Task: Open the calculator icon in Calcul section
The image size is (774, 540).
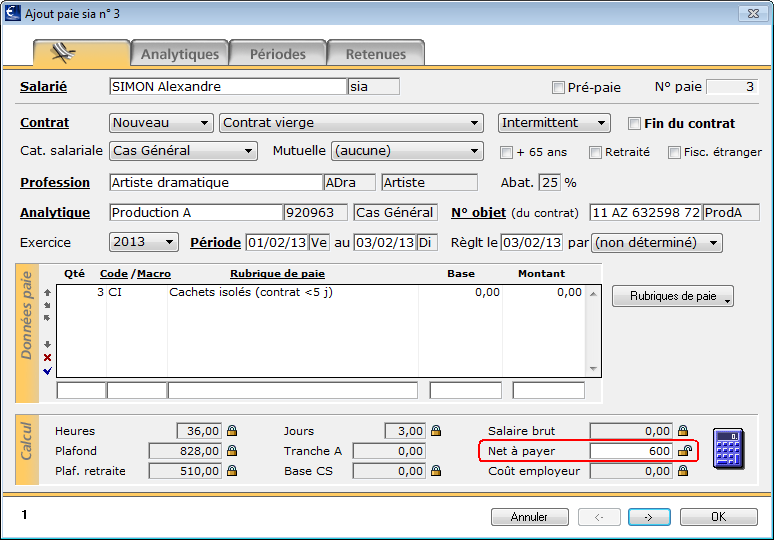Action: pos(729,448)
